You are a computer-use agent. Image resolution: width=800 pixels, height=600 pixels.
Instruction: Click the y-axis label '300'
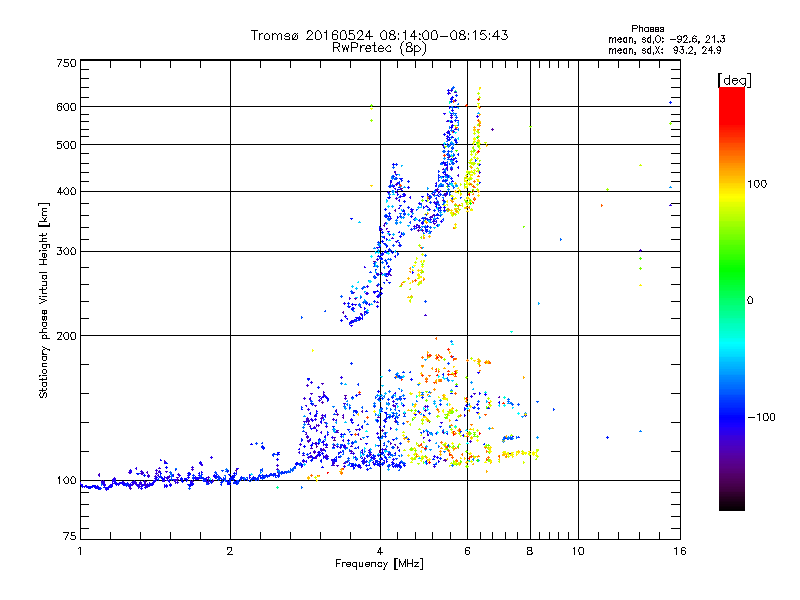66,252
